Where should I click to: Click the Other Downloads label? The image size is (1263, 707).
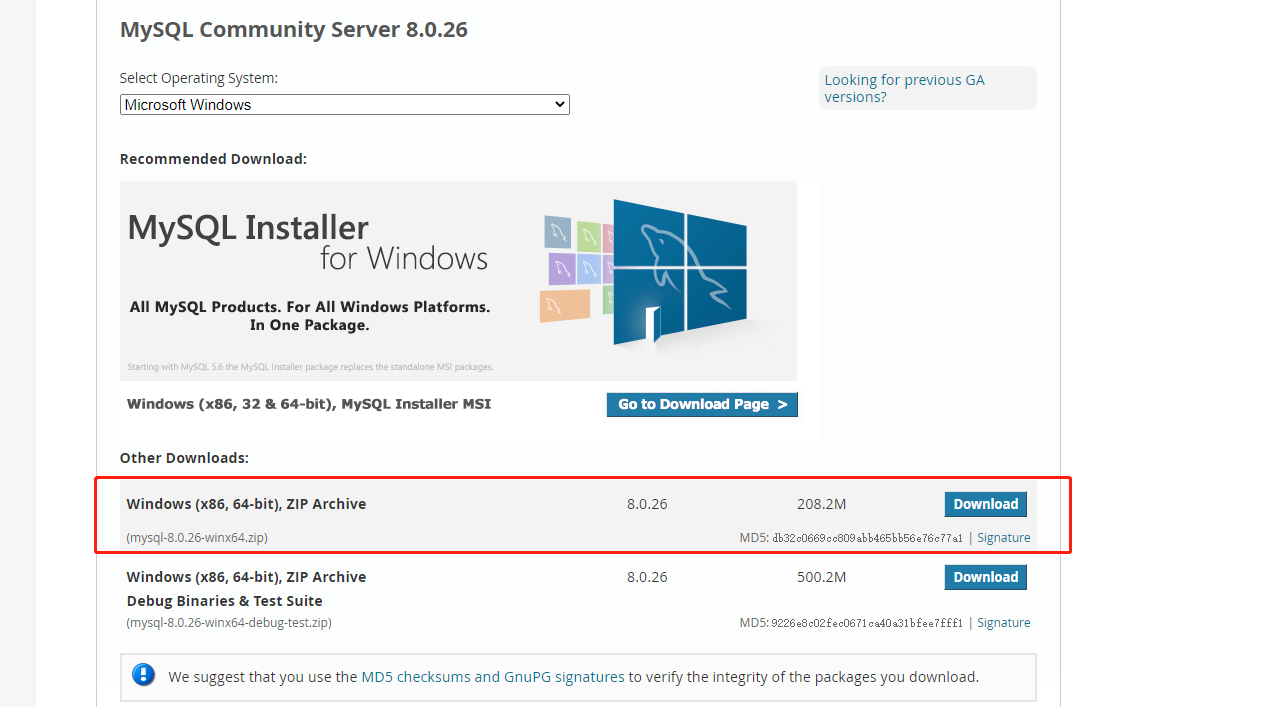pyautogui.click(x=184, y=458)
